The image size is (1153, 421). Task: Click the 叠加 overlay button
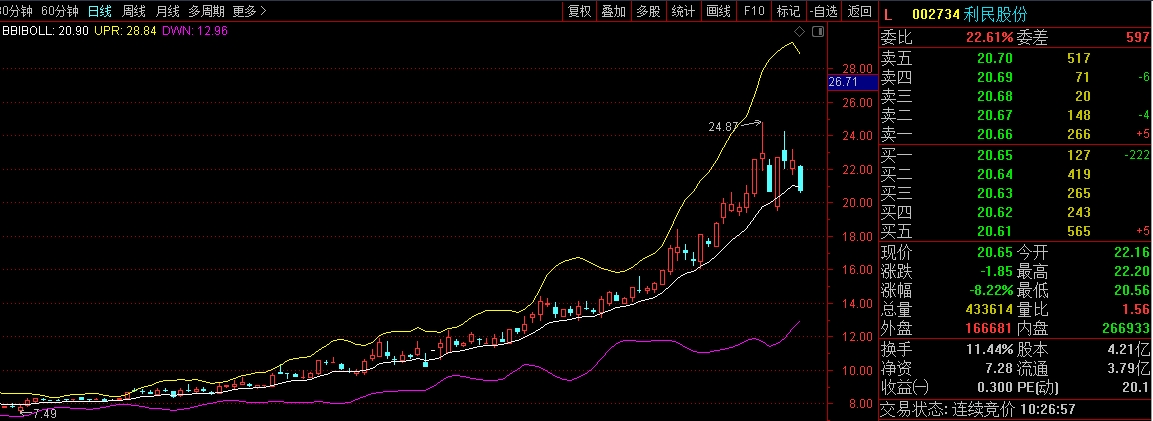613,11
